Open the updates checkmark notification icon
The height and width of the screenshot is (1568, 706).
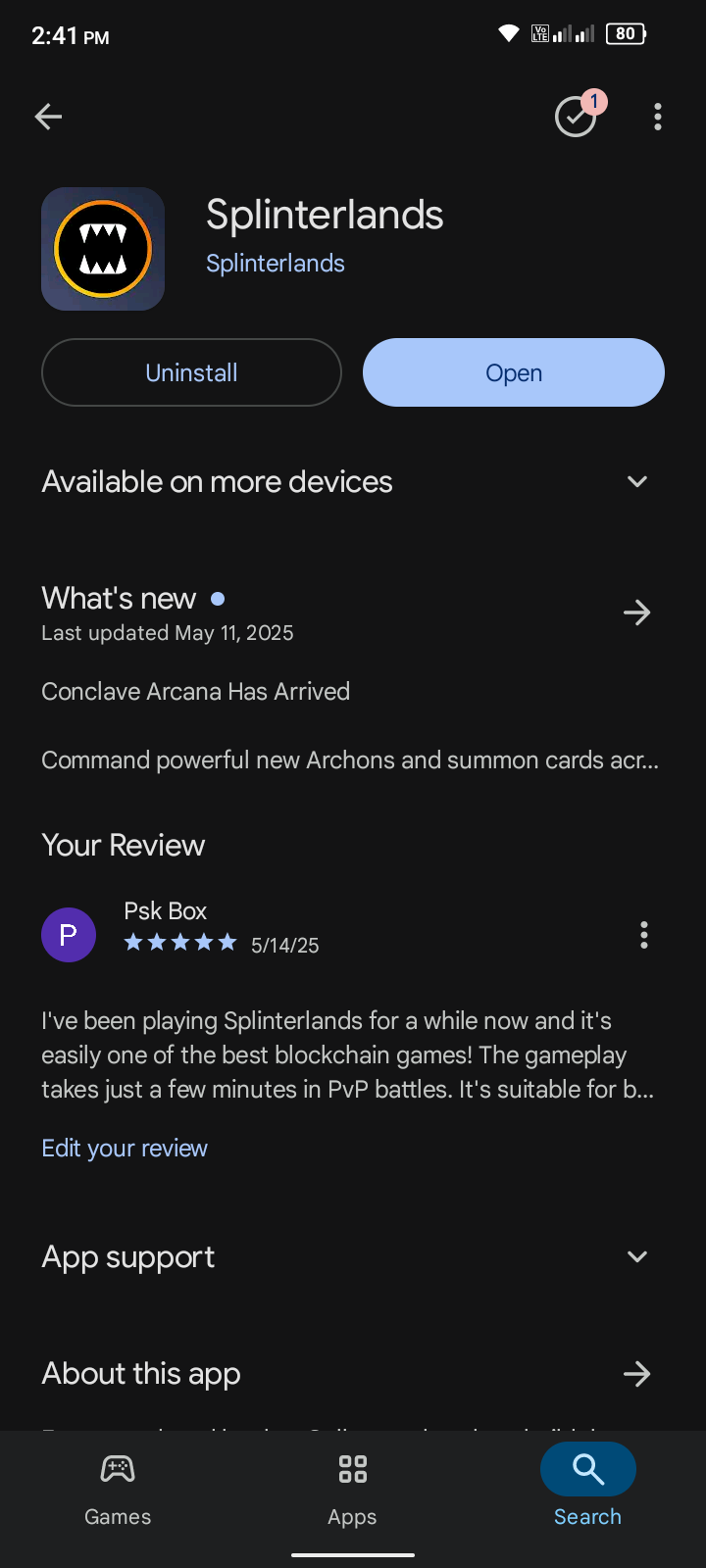(x=577, y=117)
